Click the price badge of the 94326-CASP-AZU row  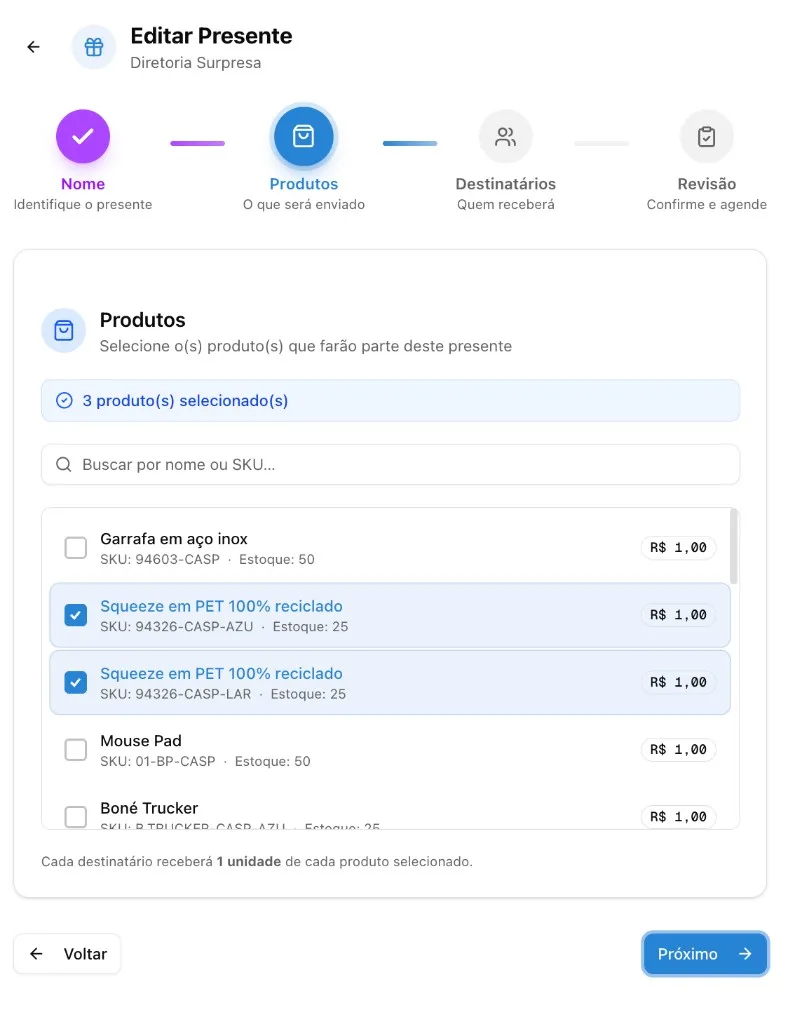(x=678, y=615)
